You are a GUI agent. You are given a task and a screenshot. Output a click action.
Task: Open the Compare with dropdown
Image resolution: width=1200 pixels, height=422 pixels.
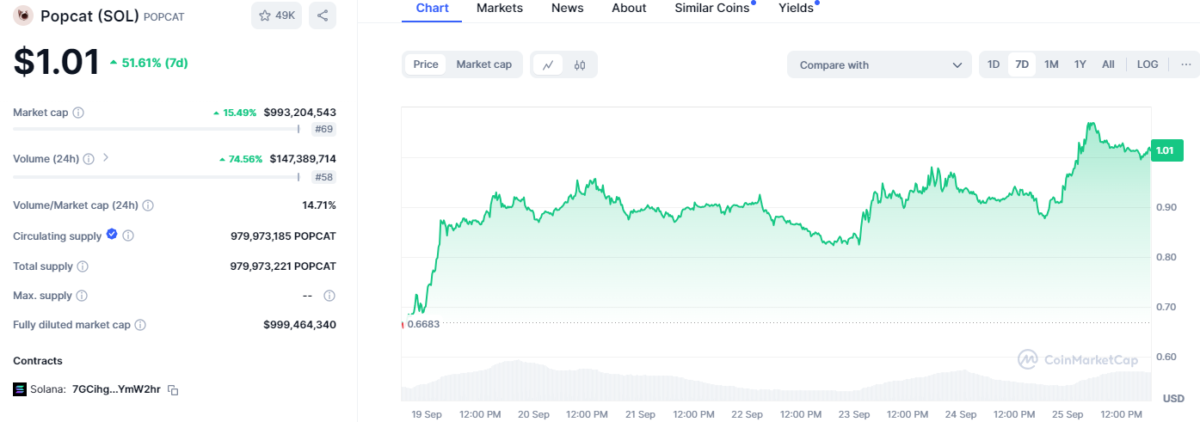coord(878,65)
